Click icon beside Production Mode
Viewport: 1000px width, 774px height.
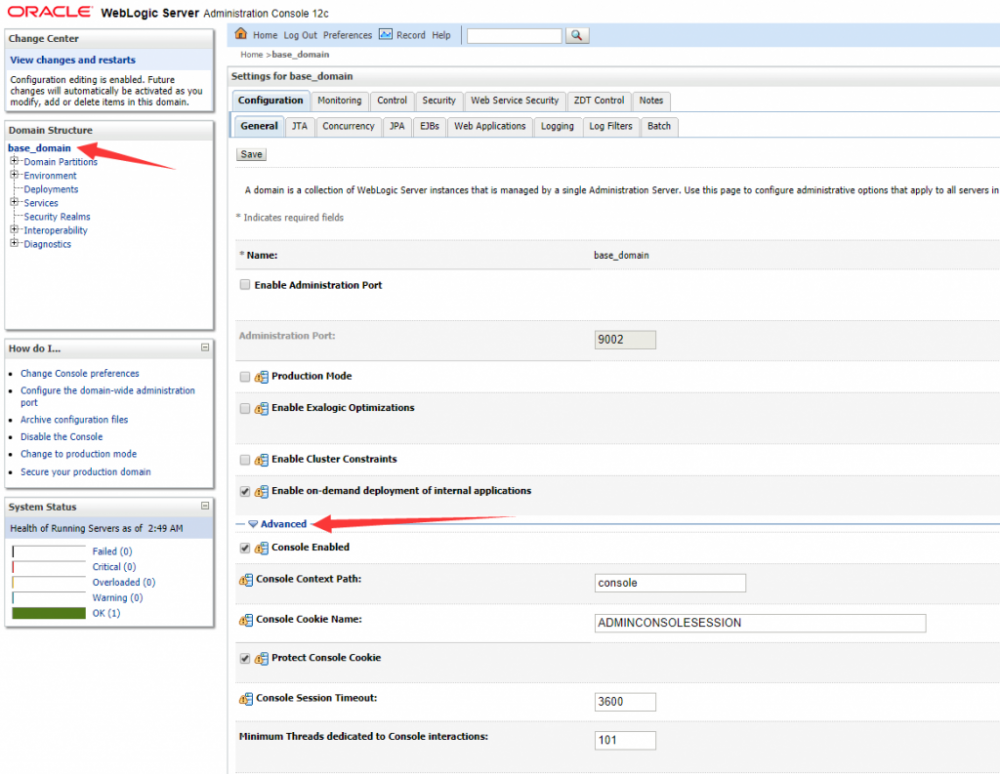(261, 377)
